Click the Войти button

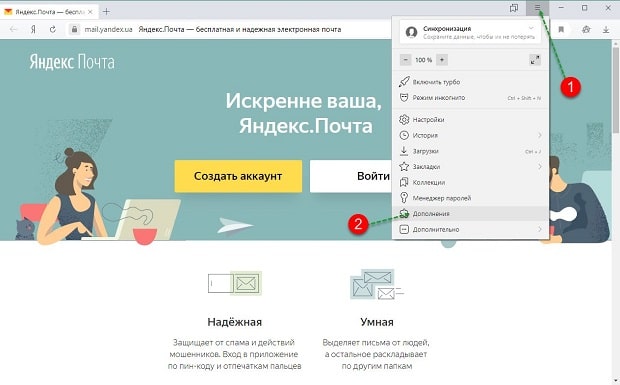[351, 176]
